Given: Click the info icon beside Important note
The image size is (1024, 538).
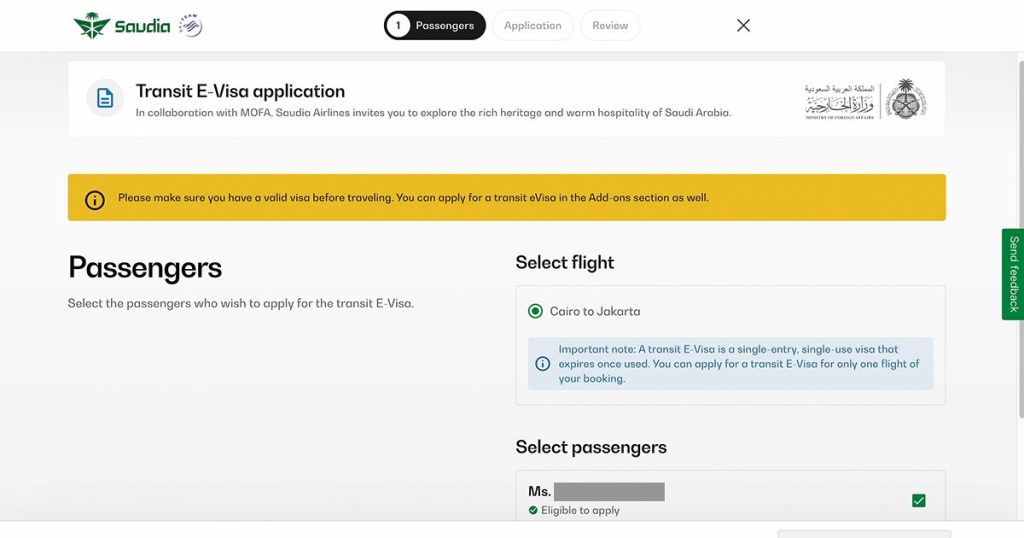Looking at the screenshot, I should coord(543,364).
